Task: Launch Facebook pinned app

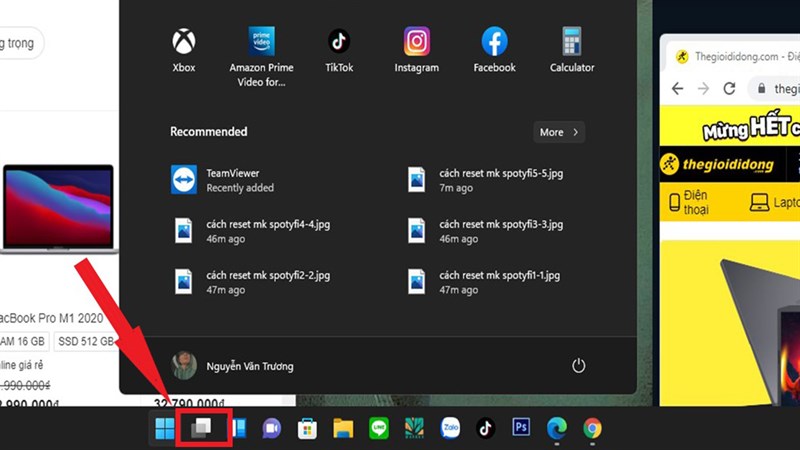Action: pyautogui.click(x=494, y=50)
